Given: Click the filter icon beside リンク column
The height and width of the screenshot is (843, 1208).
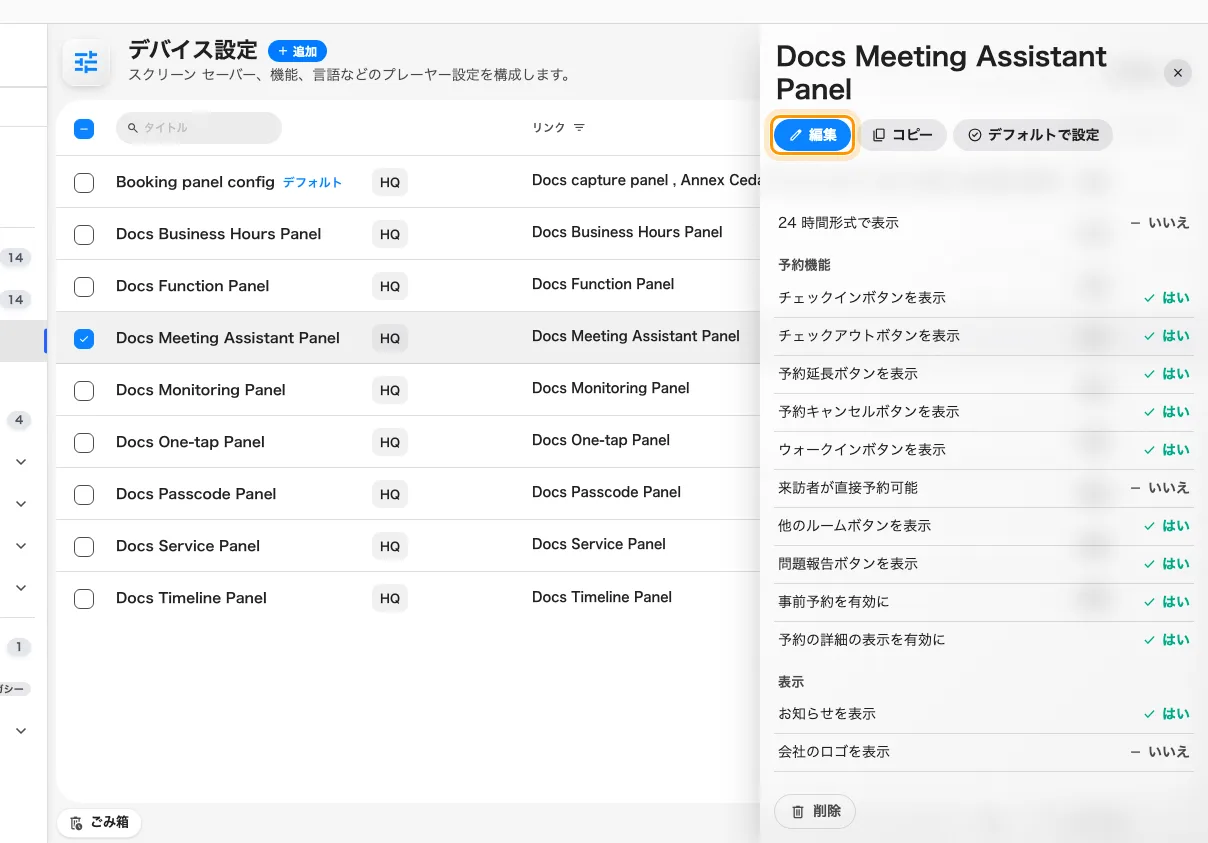Looking at the screenshot, I should coord(579,128).
